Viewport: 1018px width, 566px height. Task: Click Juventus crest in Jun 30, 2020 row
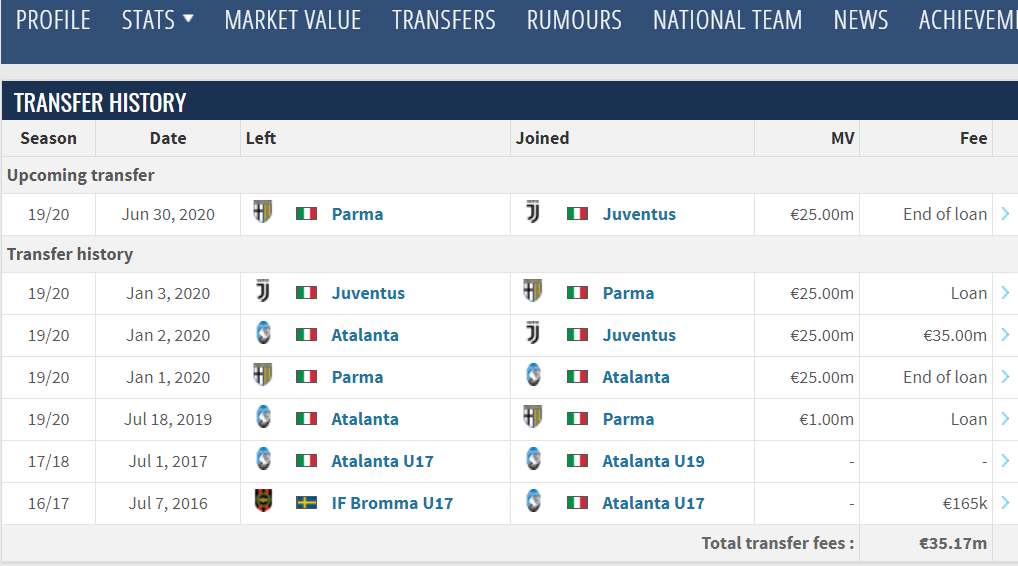[533, 212]
